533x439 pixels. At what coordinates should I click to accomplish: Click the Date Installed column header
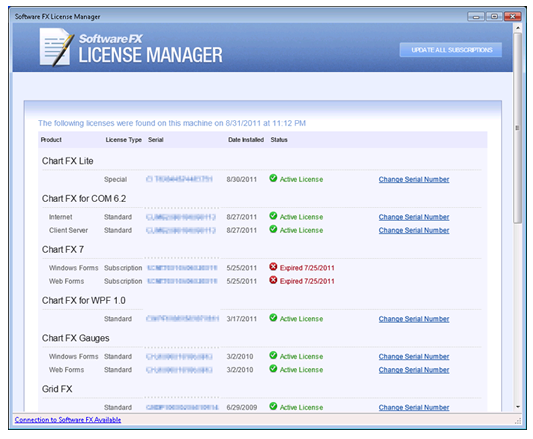tap(246, 140)
